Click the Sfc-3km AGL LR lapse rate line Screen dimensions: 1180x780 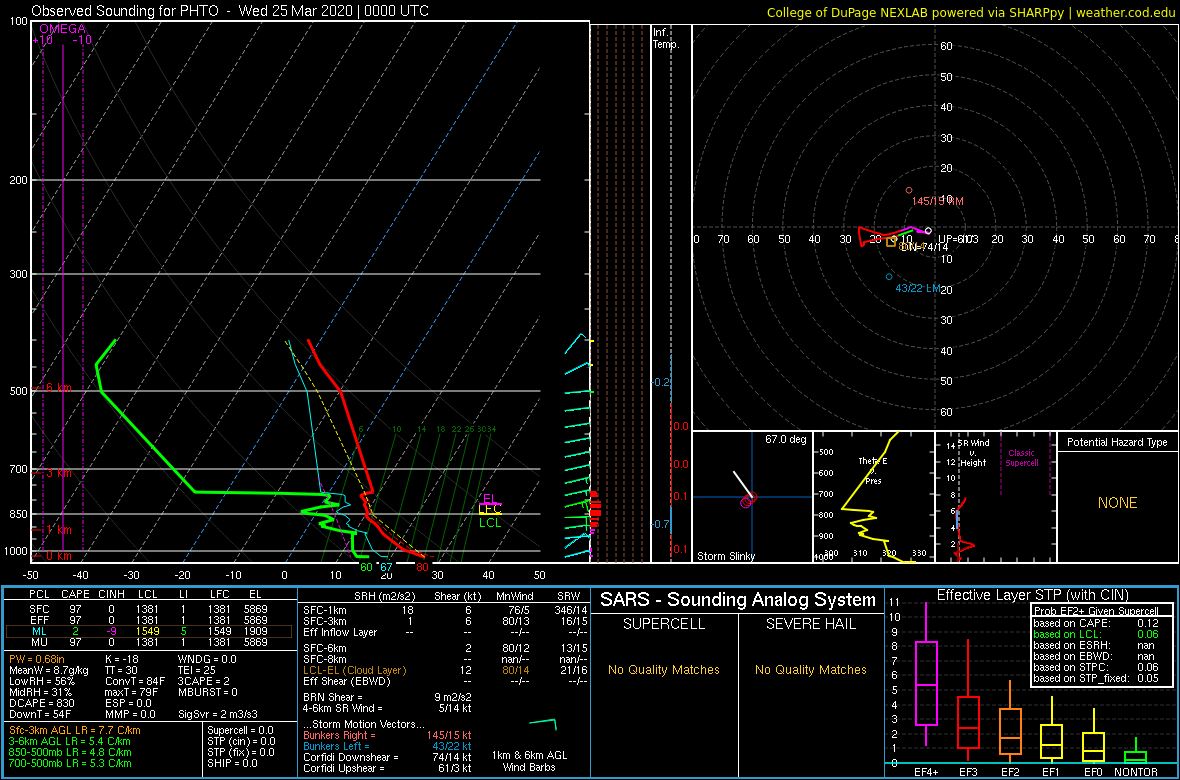[x=75, y=730]
